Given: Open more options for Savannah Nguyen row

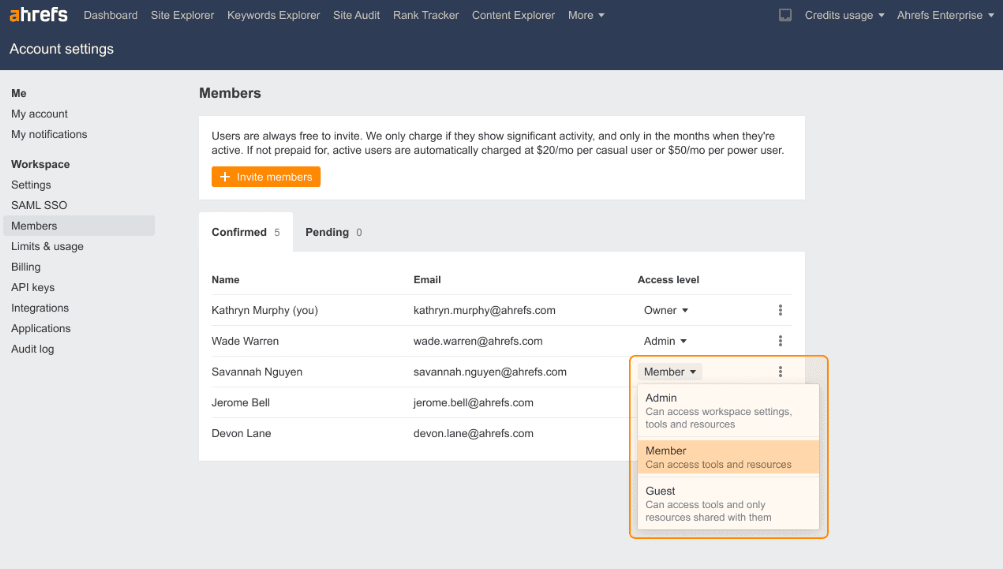Looking at the screenshot, I should coord(780,371).
